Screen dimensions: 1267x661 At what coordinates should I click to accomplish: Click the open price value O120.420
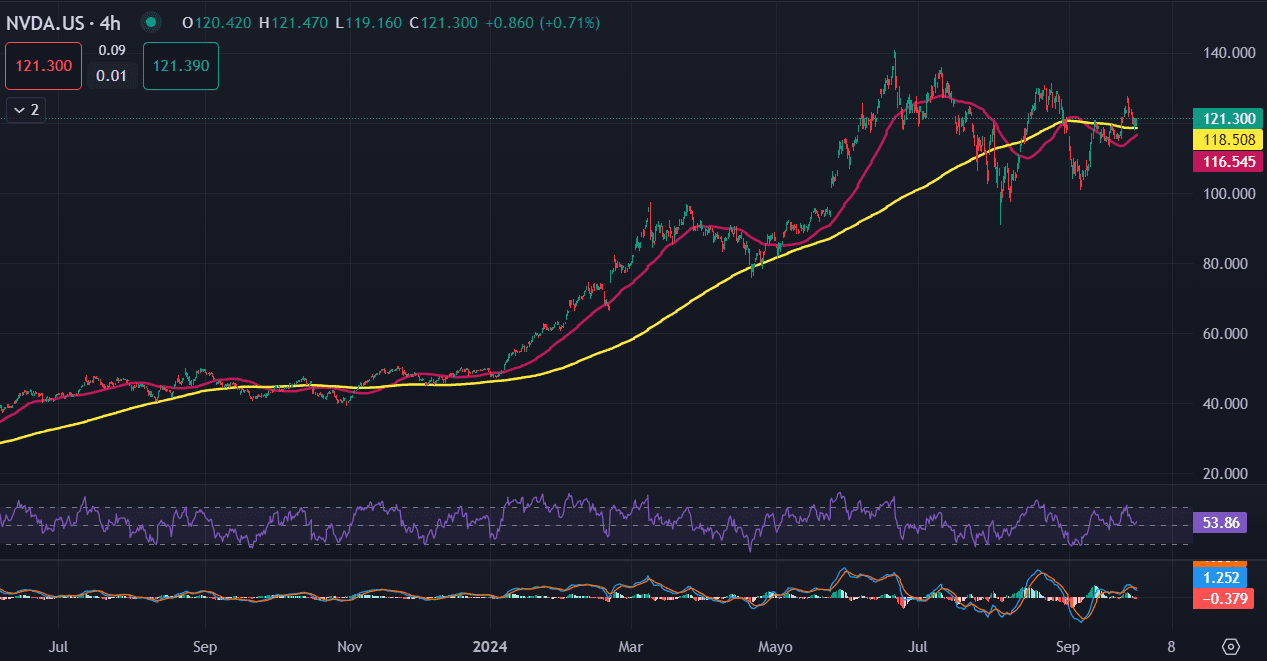pos(217,21)
